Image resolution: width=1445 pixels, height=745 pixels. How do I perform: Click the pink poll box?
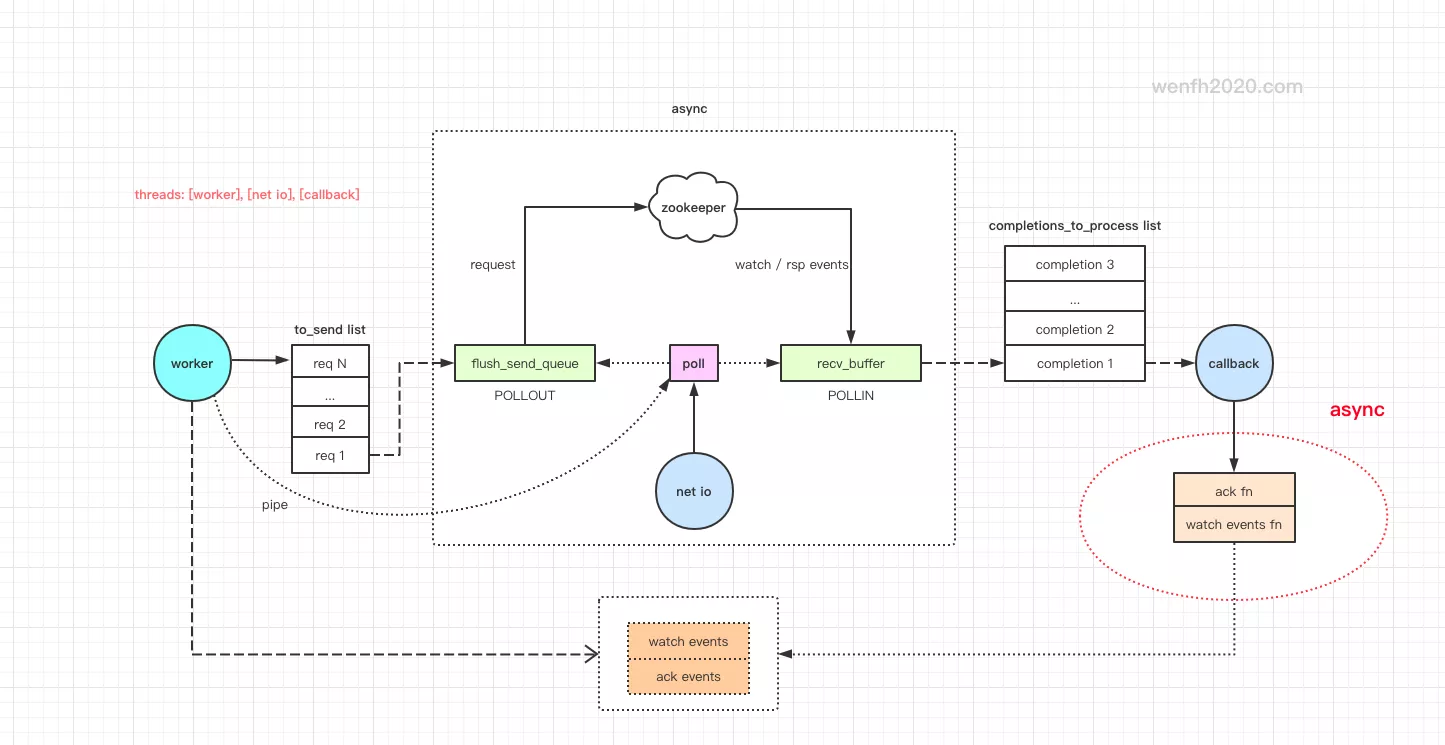coord(693,364)
